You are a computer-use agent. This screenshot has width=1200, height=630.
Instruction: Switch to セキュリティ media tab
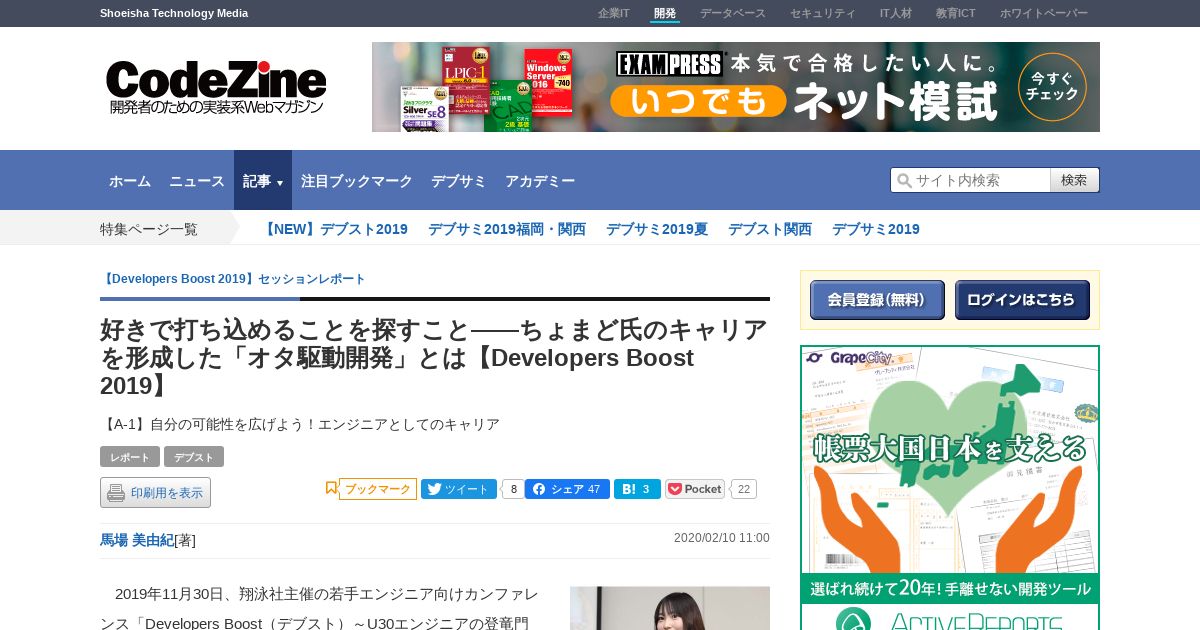pos(823,13)
